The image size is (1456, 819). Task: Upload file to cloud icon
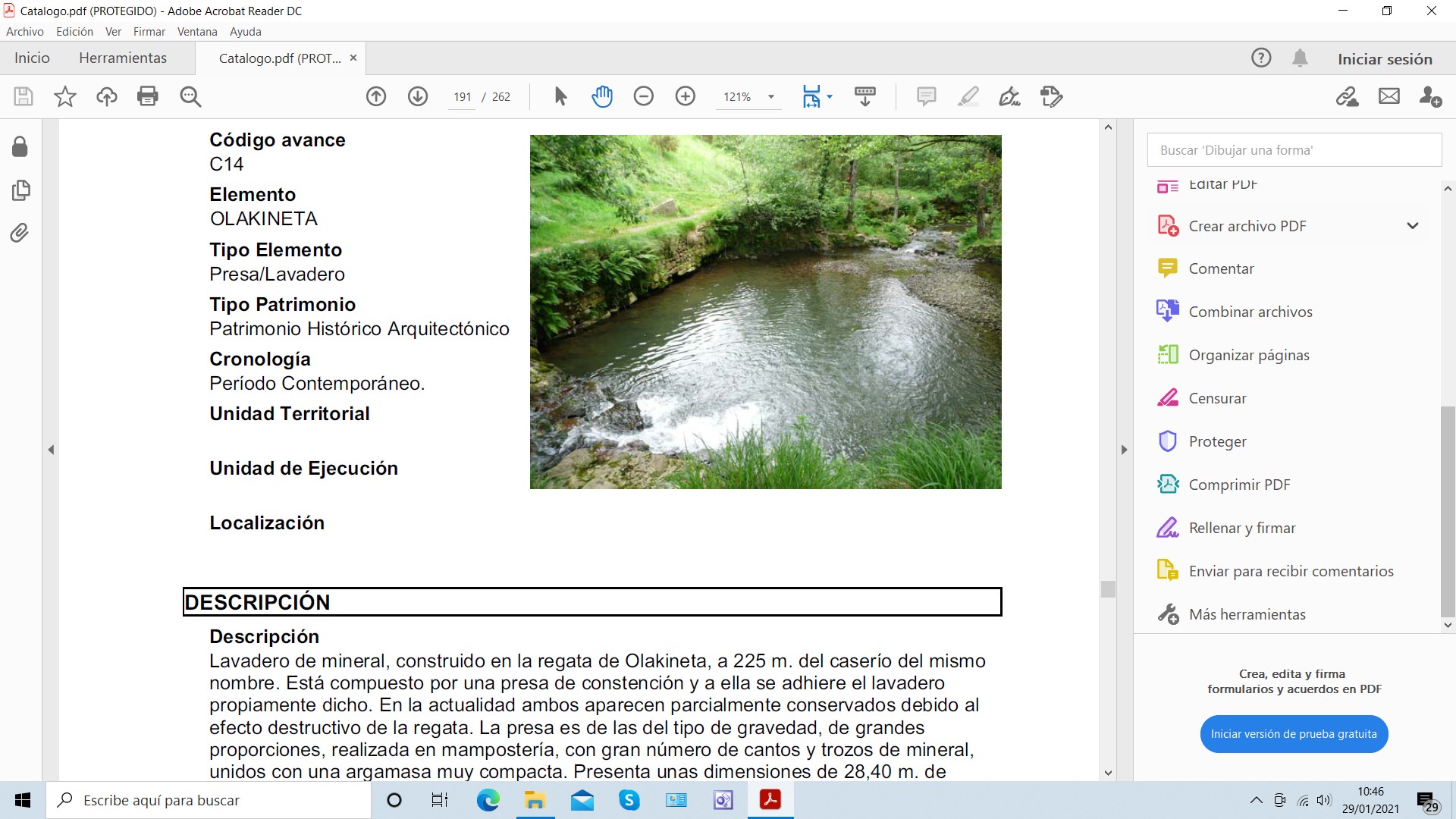(x=107, y=96)
